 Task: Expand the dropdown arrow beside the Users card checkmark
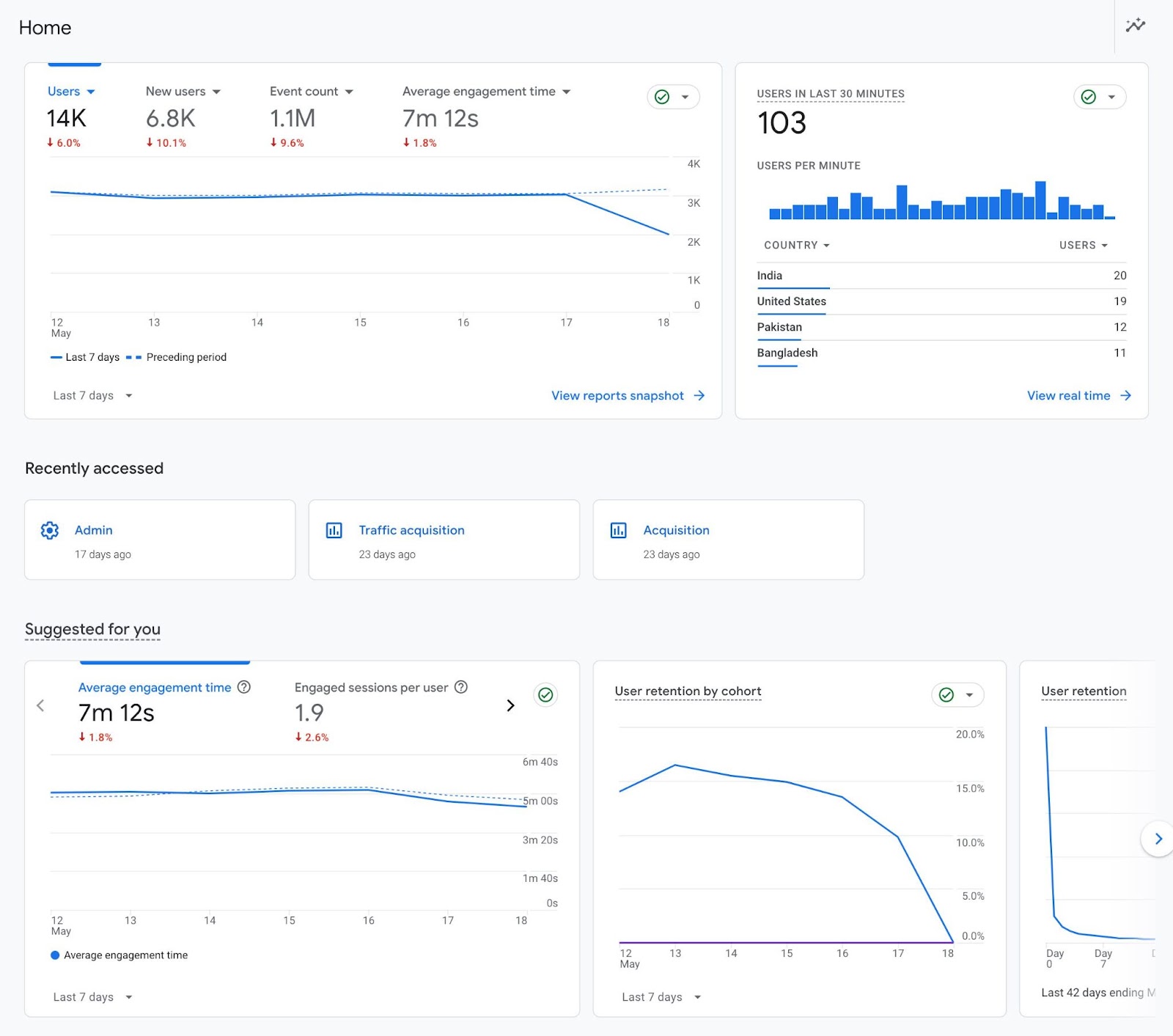[684, 96]
